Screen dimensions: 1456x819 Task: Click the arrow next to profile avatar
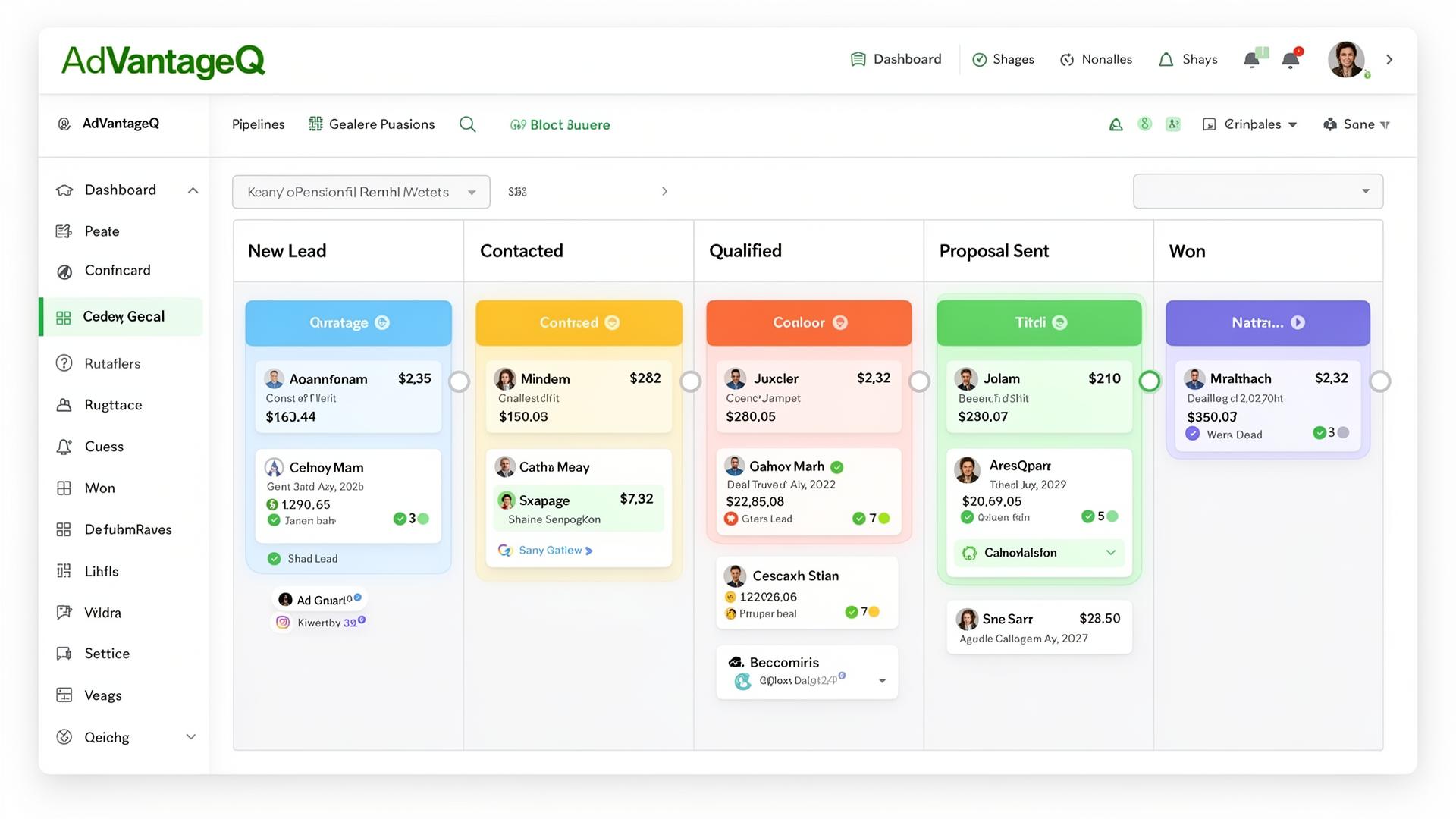click(1389, 59)
